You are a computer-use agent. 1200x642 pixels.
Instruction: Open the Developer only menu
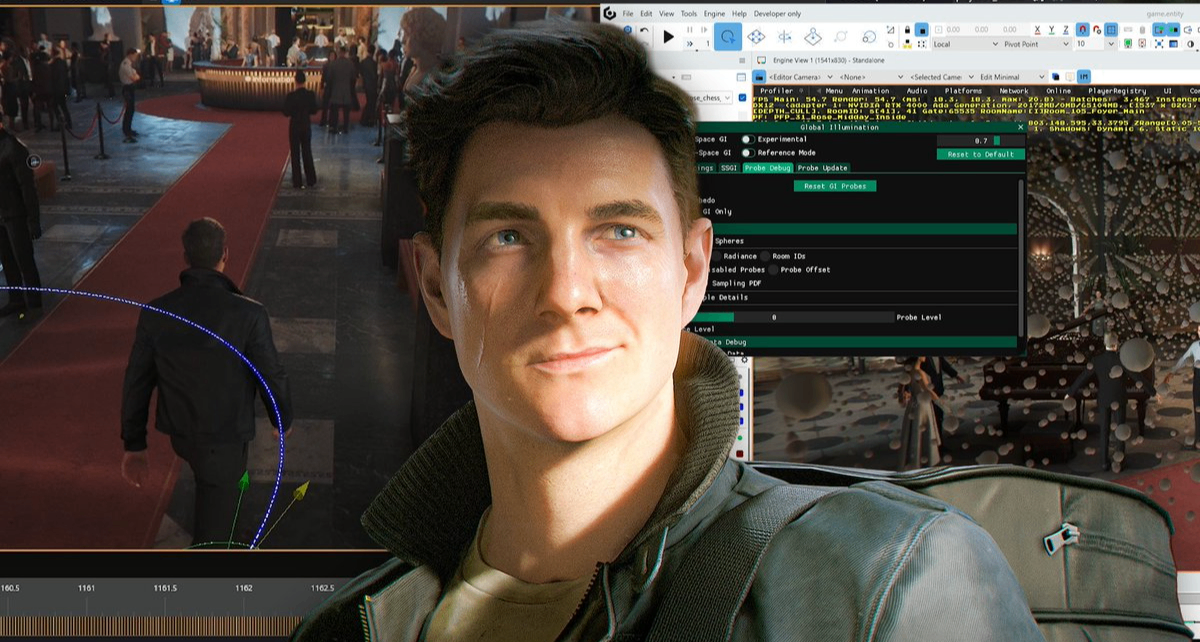tap(777, 14)
